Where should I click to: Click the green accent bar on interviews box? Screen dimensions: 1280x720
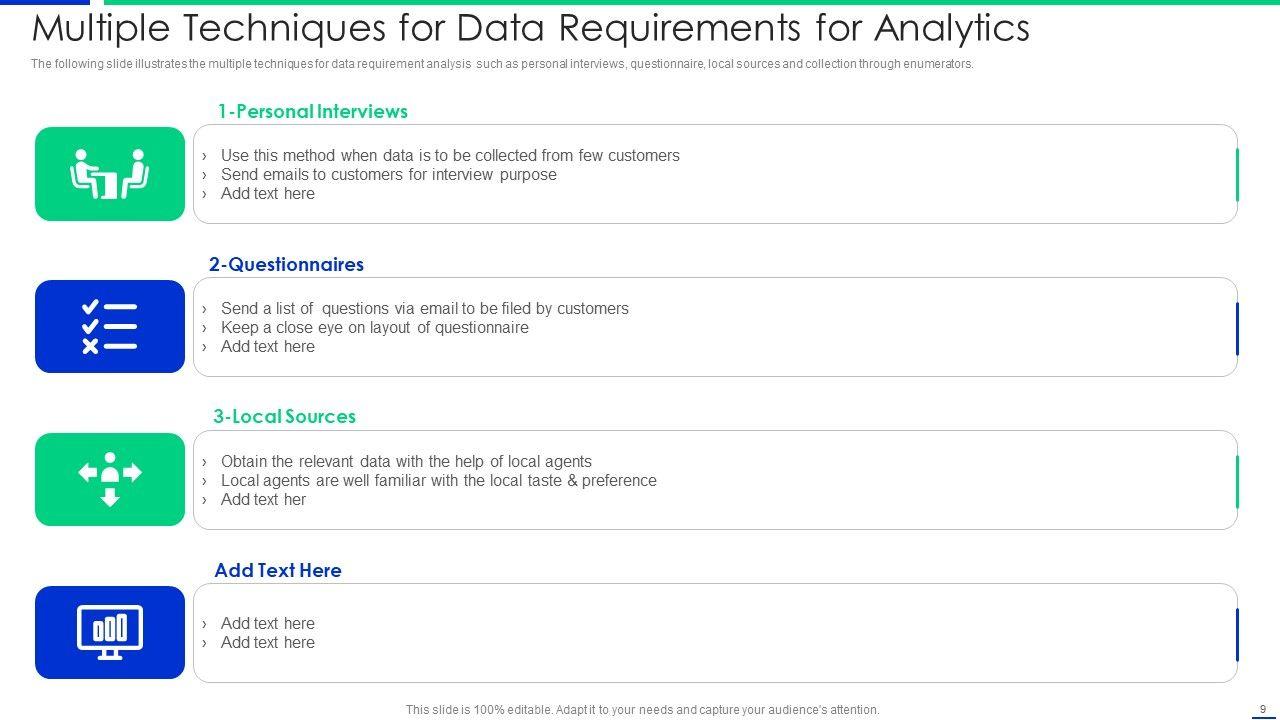point(1237,174)
